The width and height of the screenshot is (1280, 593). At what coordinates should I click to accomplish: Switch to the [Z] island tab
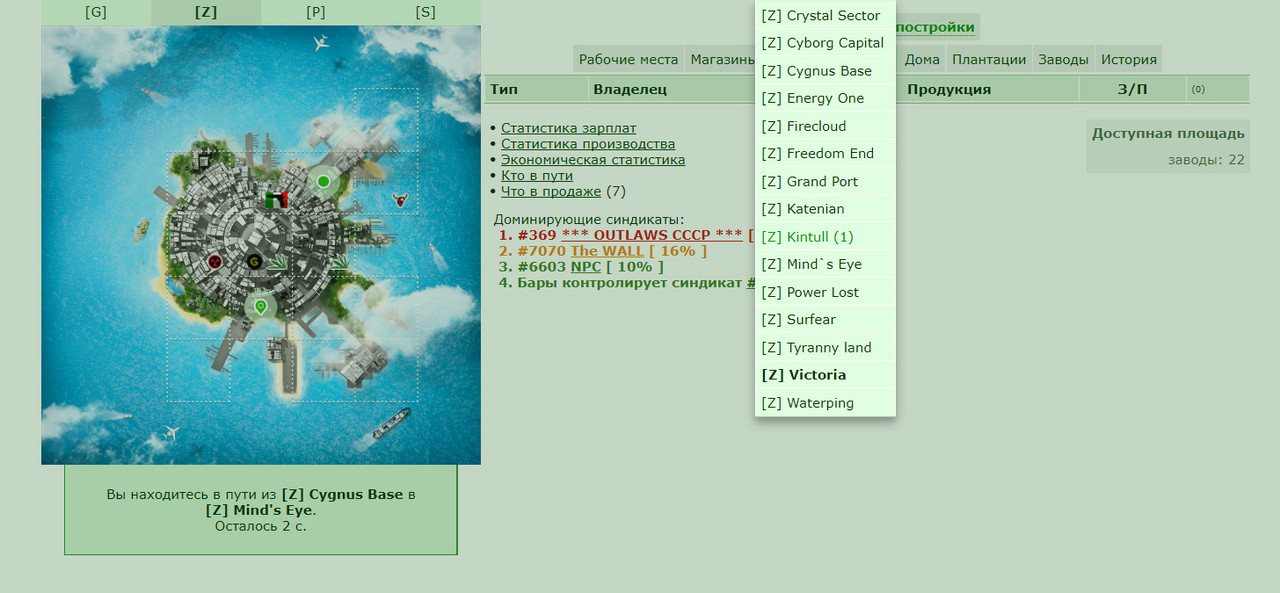pos(206,12)
